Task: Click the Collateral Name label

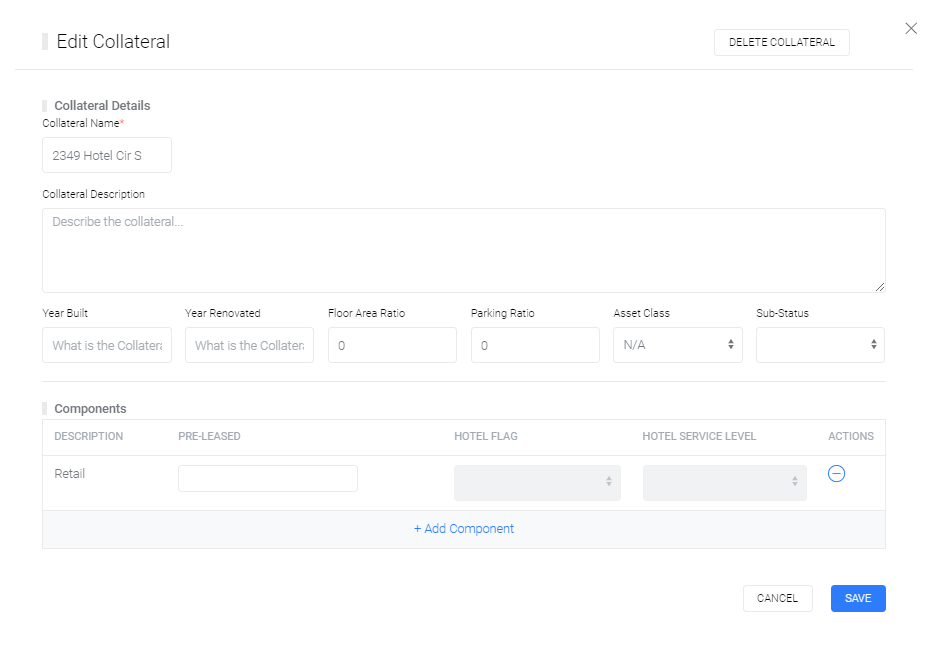Action: coord(81,123)
